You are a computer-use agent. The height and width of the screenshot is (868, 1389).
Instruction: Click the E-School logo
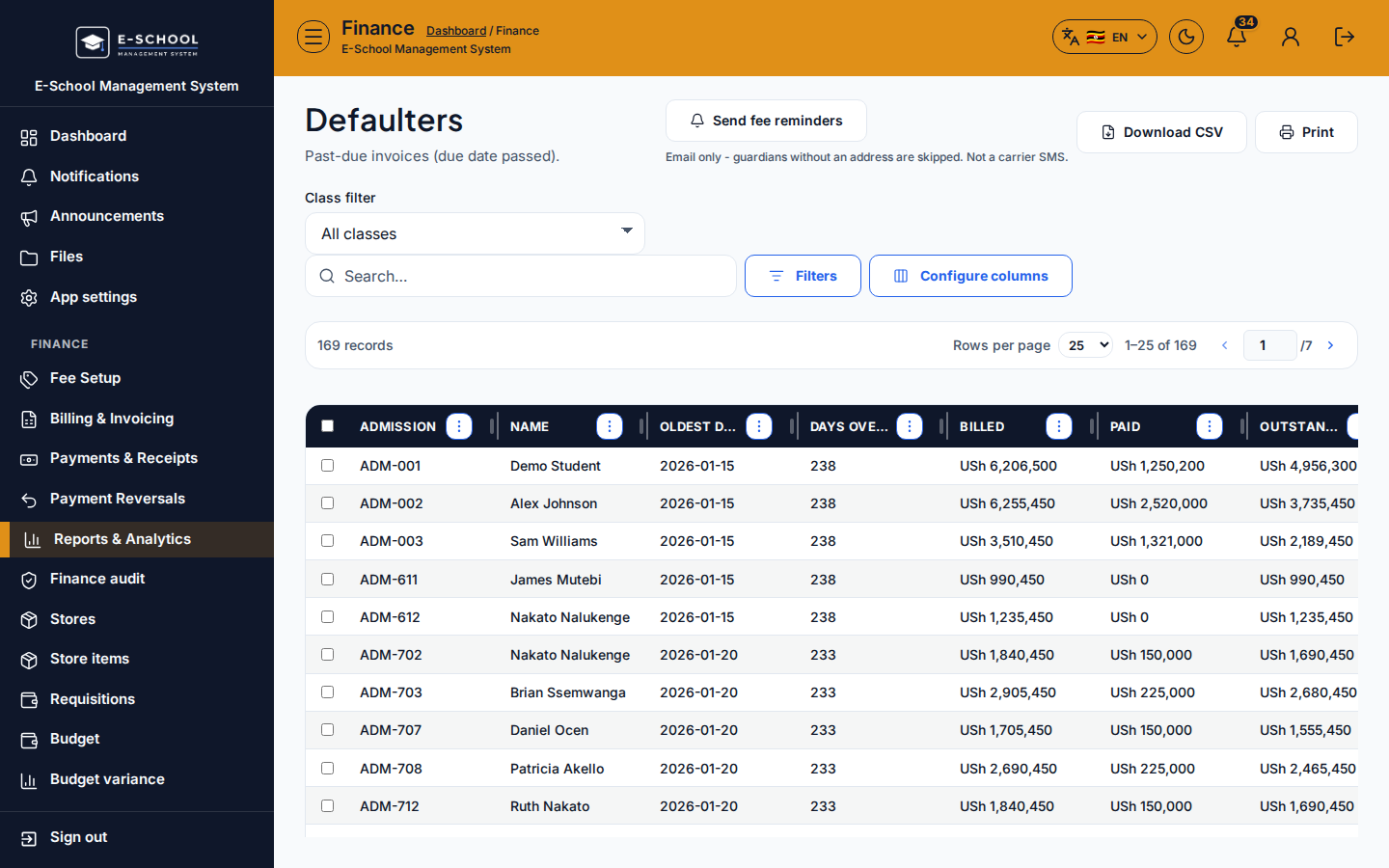pyautogui.click(x=137, y=42)
